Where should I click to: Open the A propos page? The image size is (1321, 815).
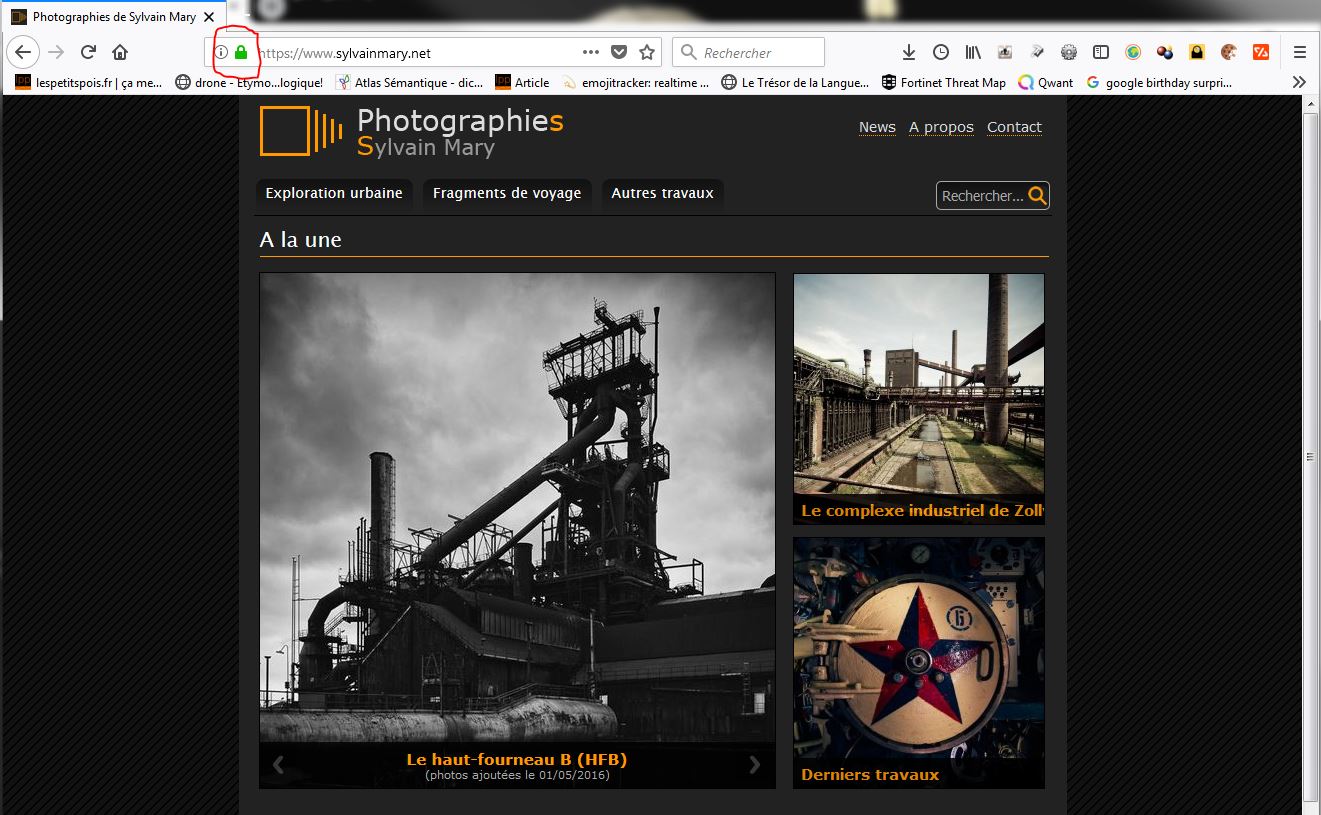[x=941, y=127]
